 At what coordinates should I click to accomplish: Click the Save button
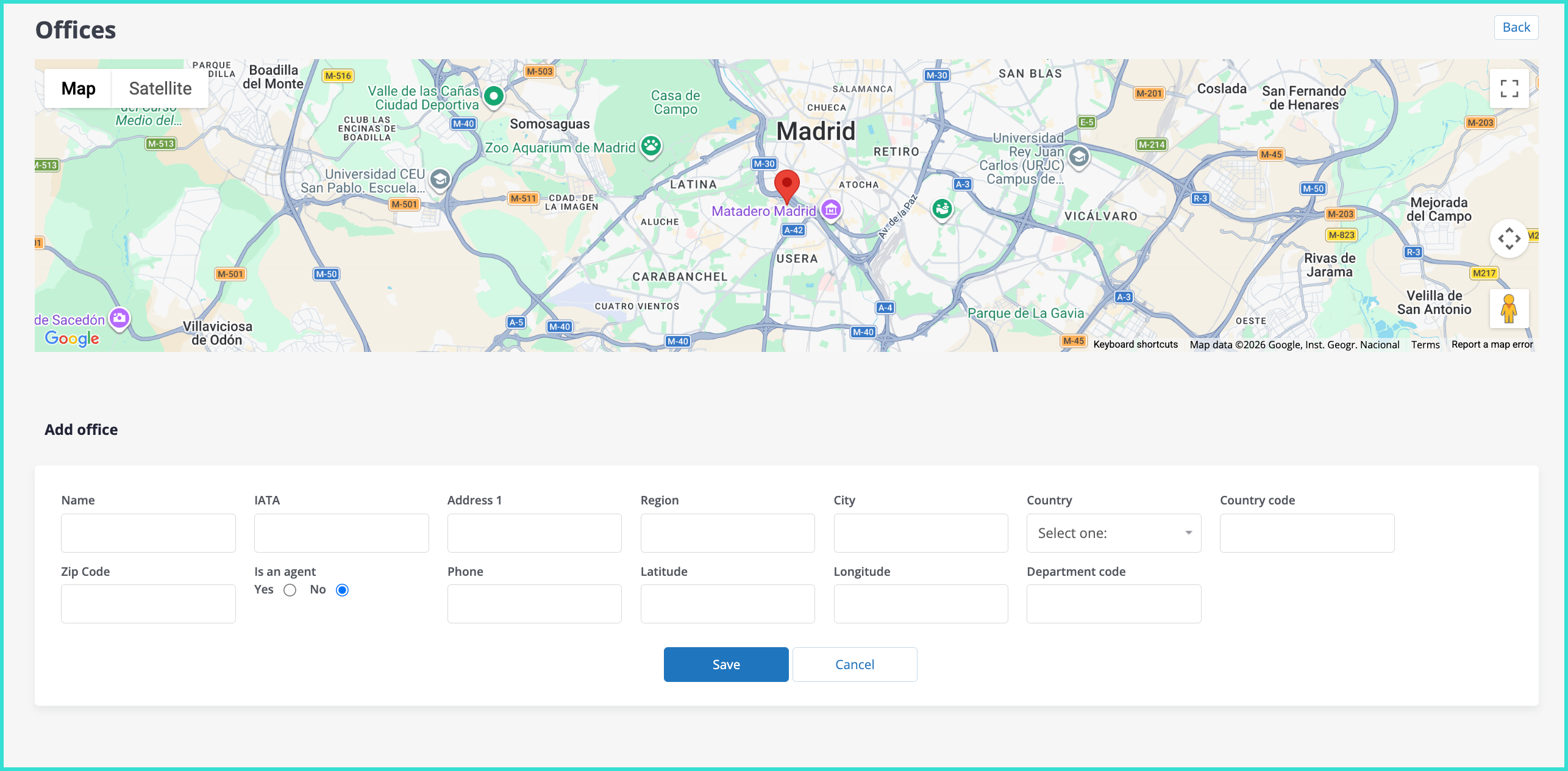click(725, 664)
